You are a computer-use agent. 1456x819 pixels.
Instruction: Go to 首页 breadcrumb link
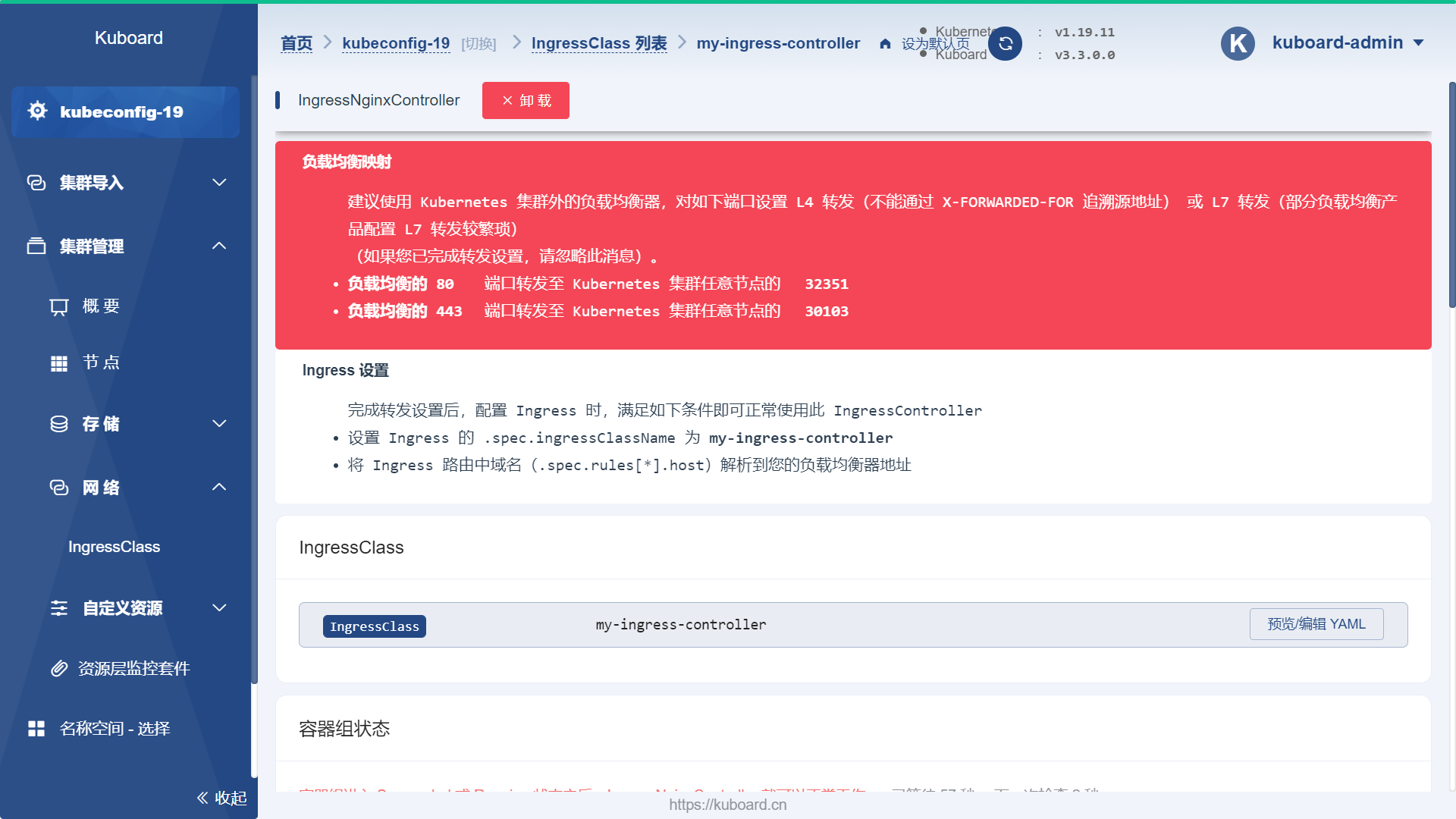(x=297, y=43)
